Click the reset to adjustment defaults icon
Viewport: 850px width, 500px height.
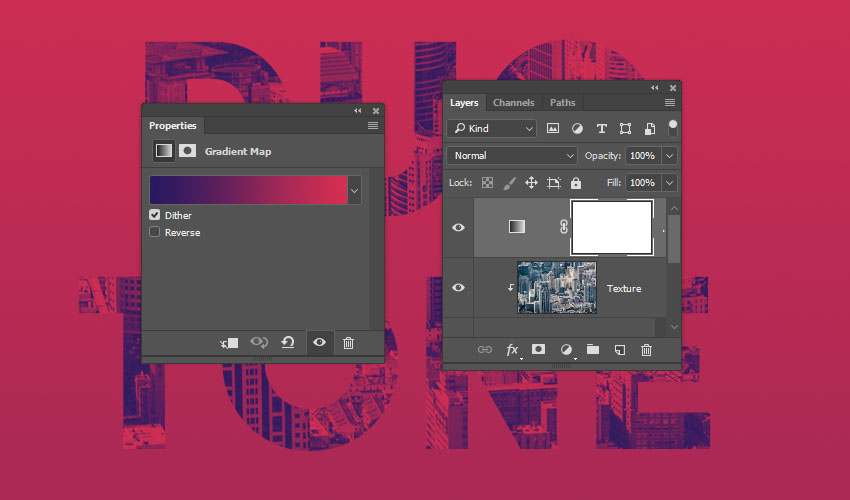pyautogui.click(x=288, y=343)
